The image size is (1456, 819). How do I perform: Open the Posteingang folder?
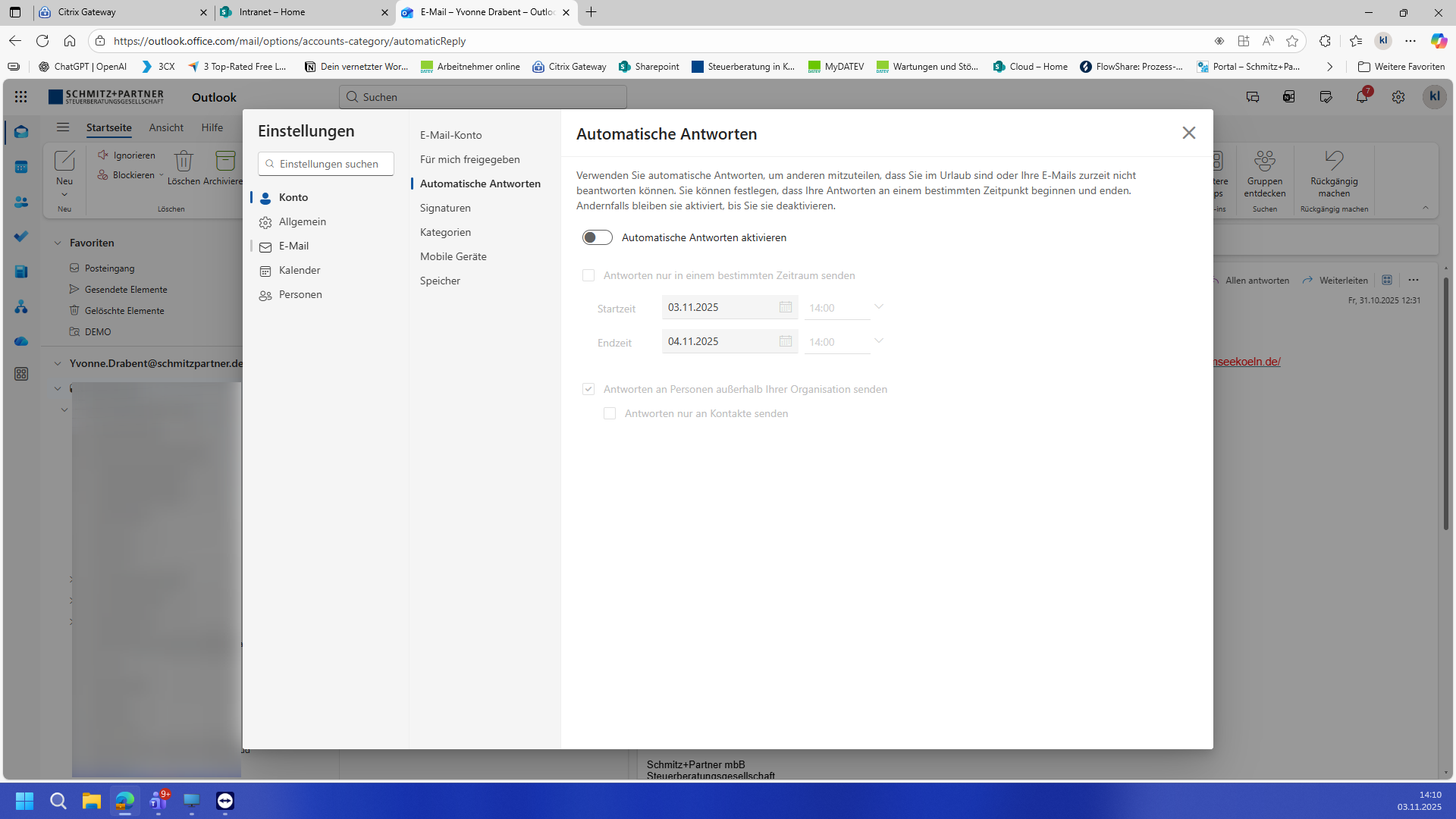coord(109,268)
